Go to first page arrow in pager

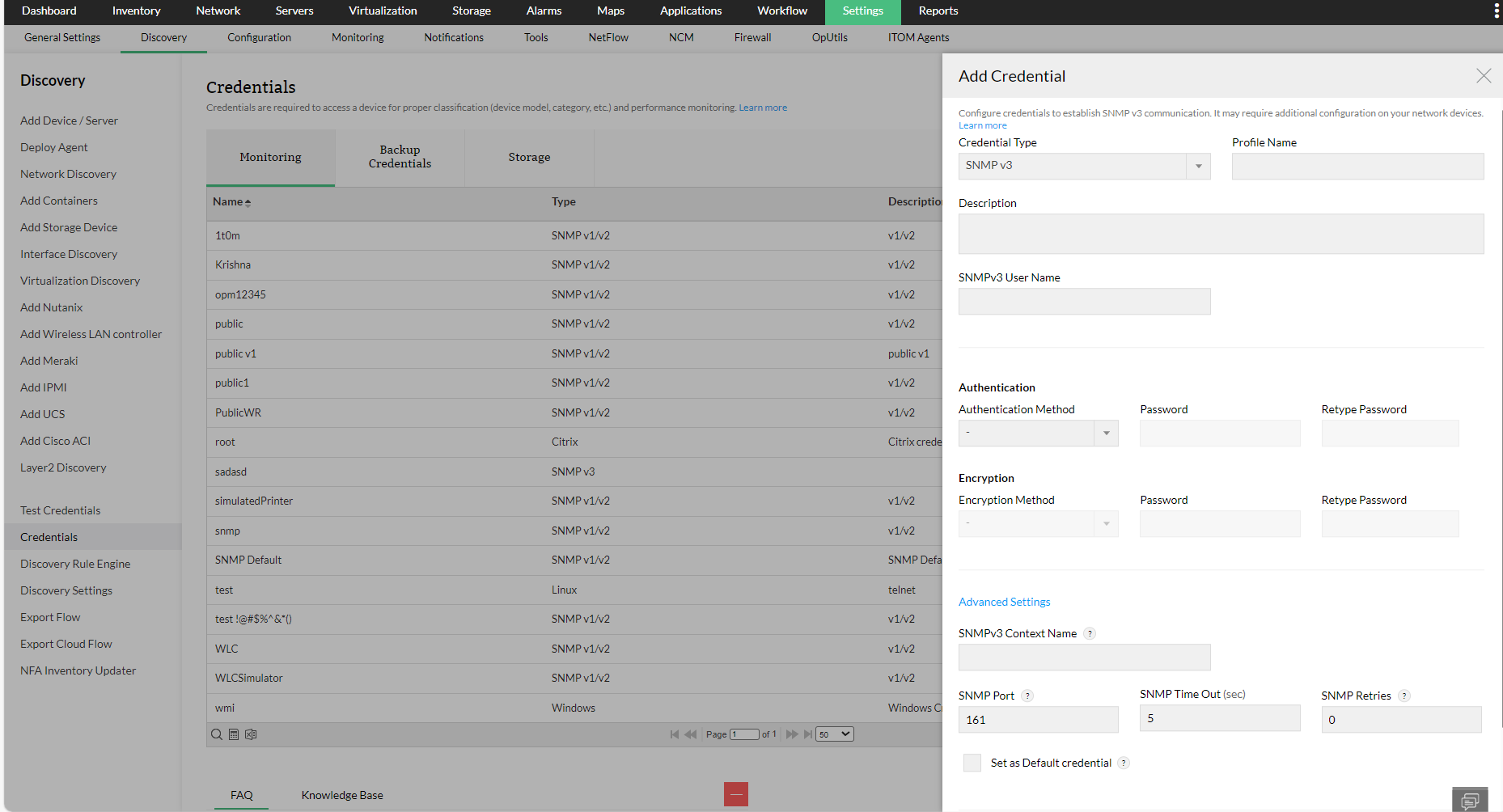675,734
